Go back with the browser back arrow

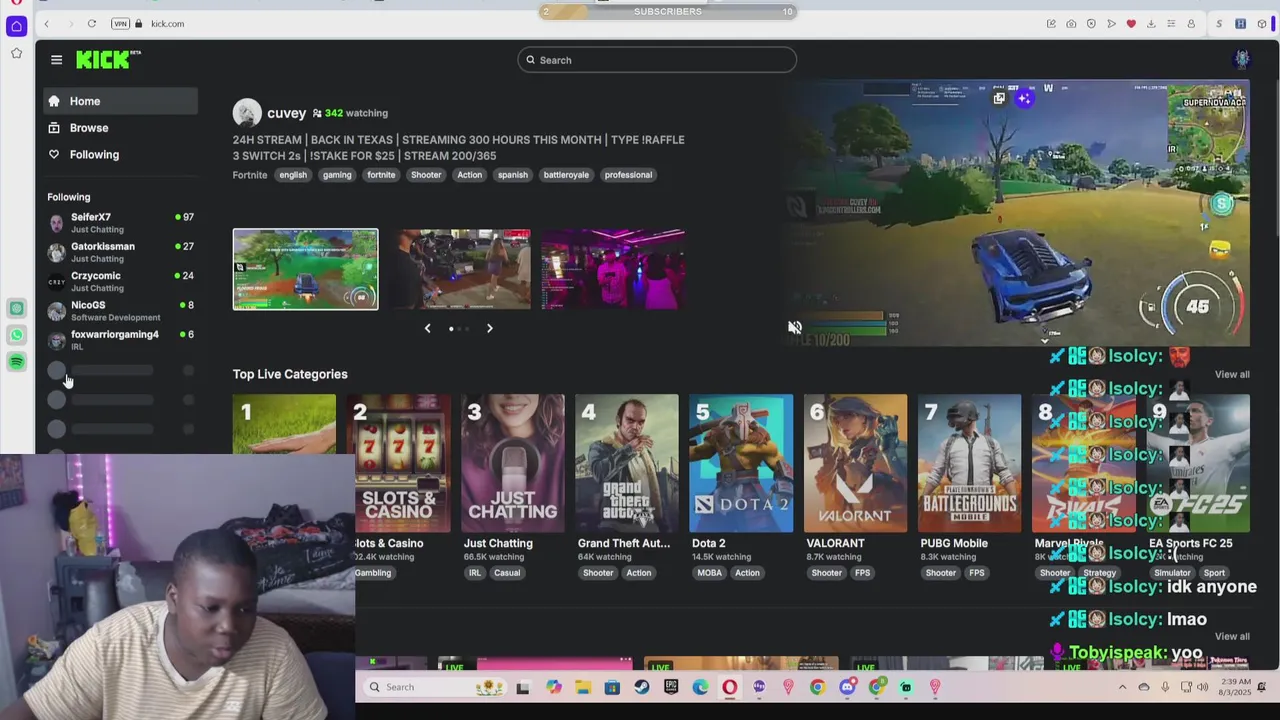click(46, 23)
